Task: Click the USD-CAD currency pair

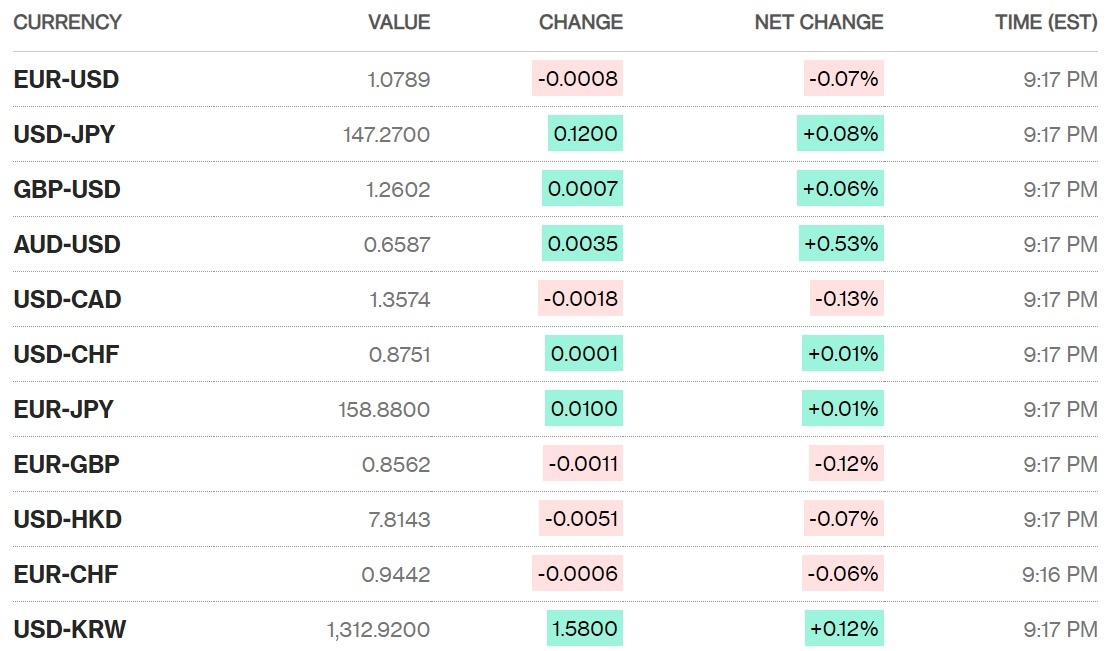Action: point(68,299)
